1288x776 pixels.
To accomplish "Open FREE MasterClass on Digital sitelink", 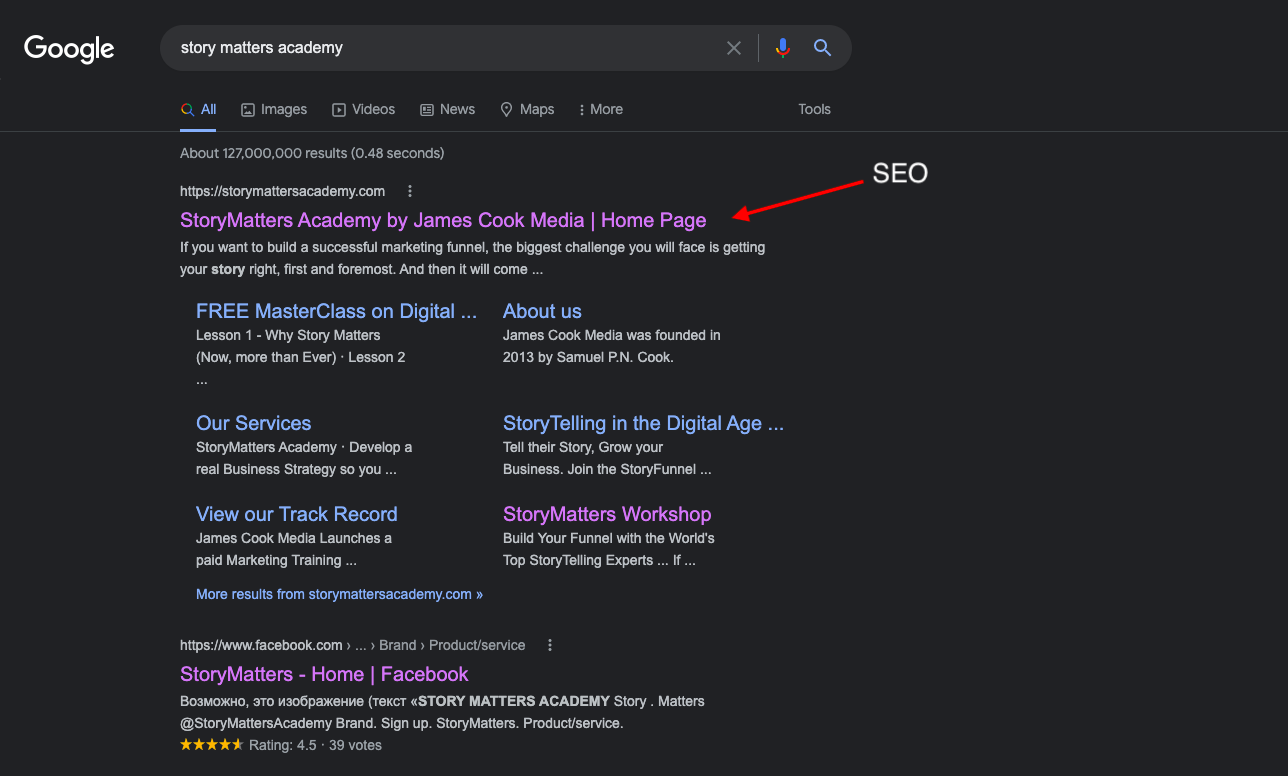I will pos(337,311).
